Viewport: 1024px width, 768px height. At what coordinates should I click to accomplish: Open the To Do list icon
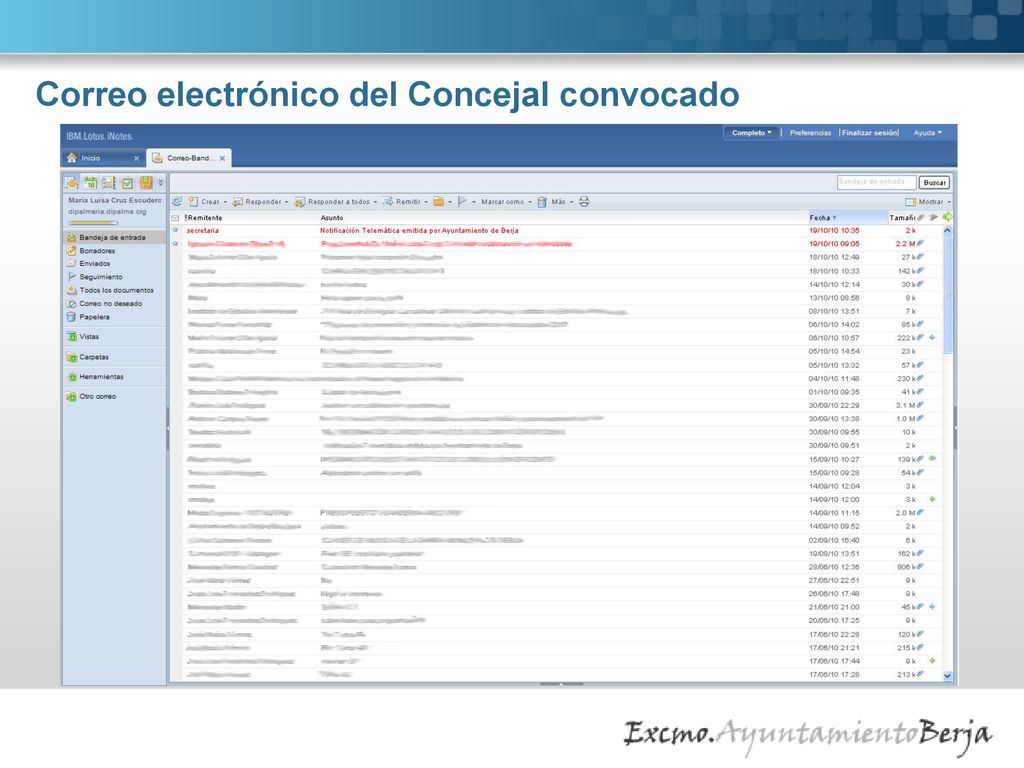127,183
